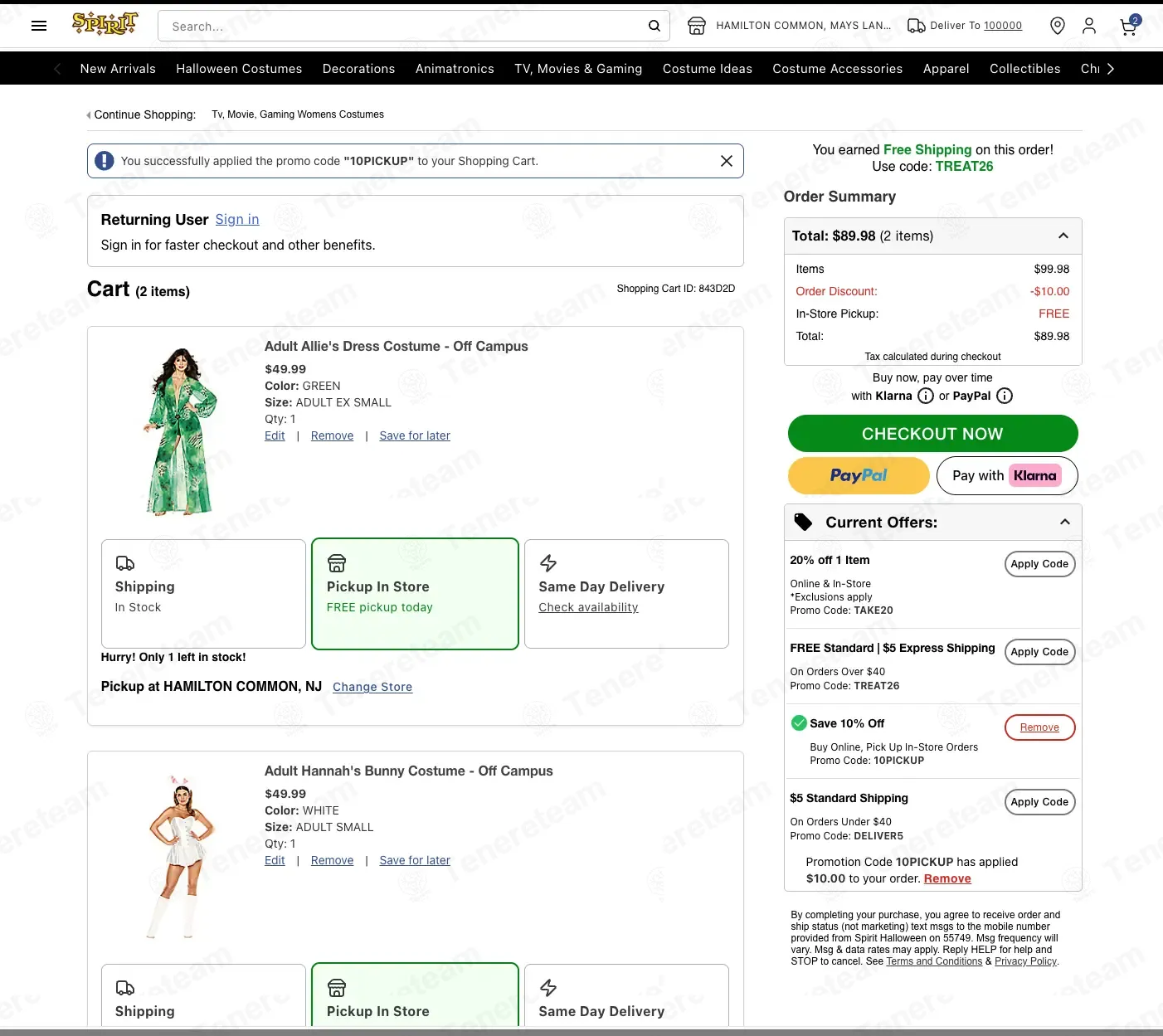Open the Animatronics category
The height and width of the screenshot is (1036, 1163).
point(455,69)
